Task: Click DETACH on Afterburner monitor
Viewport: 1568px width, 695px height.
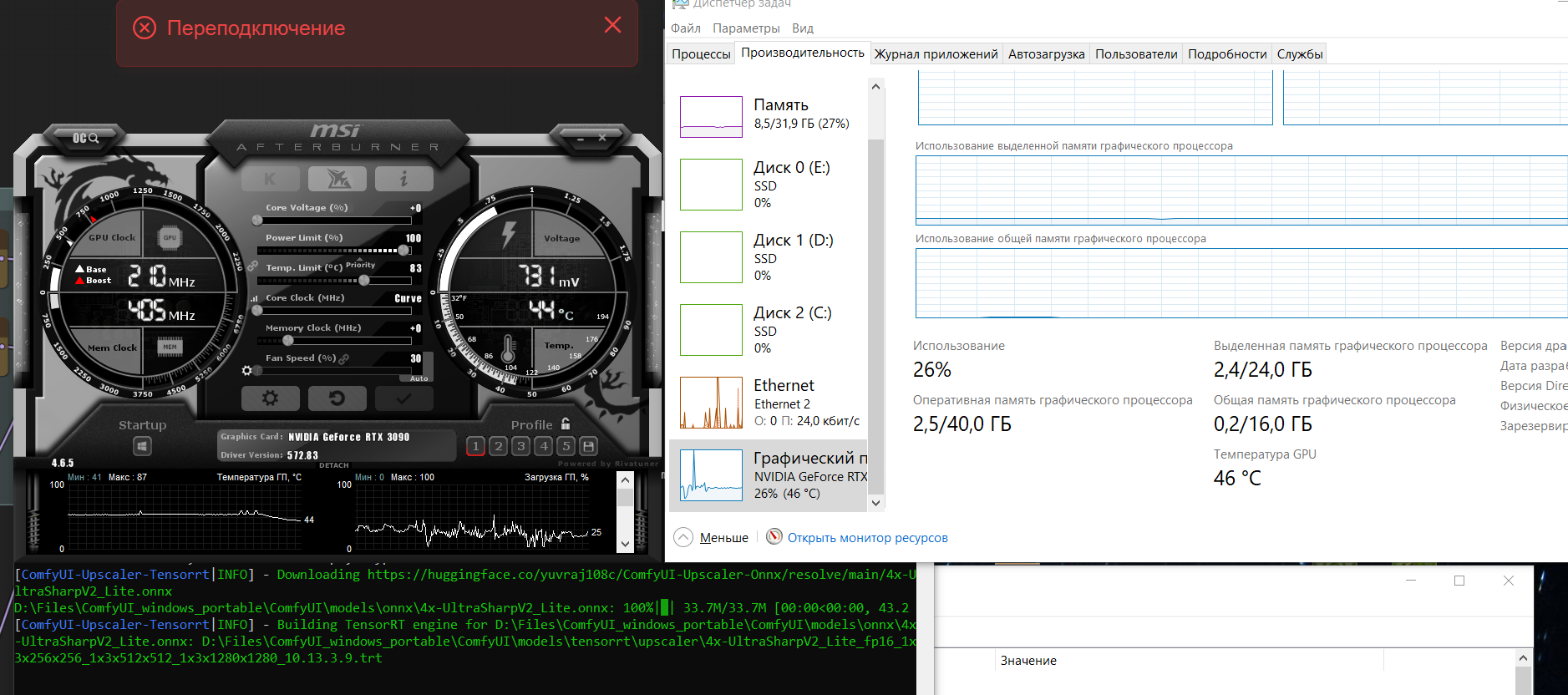Action: [x=334, y=465]
